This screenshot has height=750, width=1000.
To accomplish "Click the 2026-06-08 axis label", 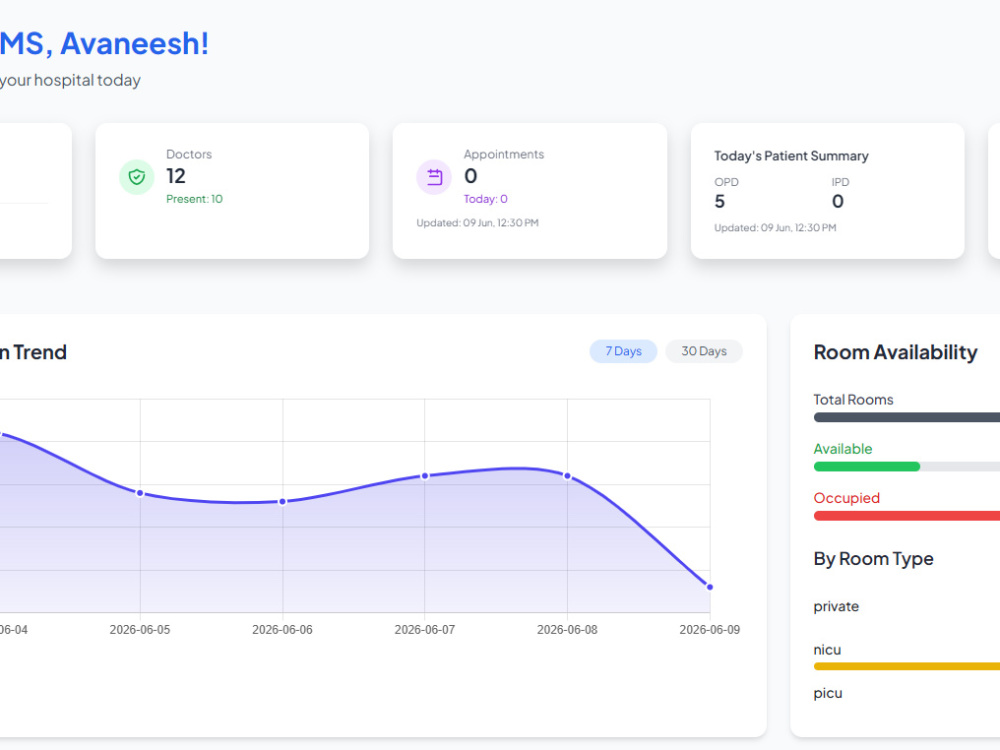I will (568, 630).
